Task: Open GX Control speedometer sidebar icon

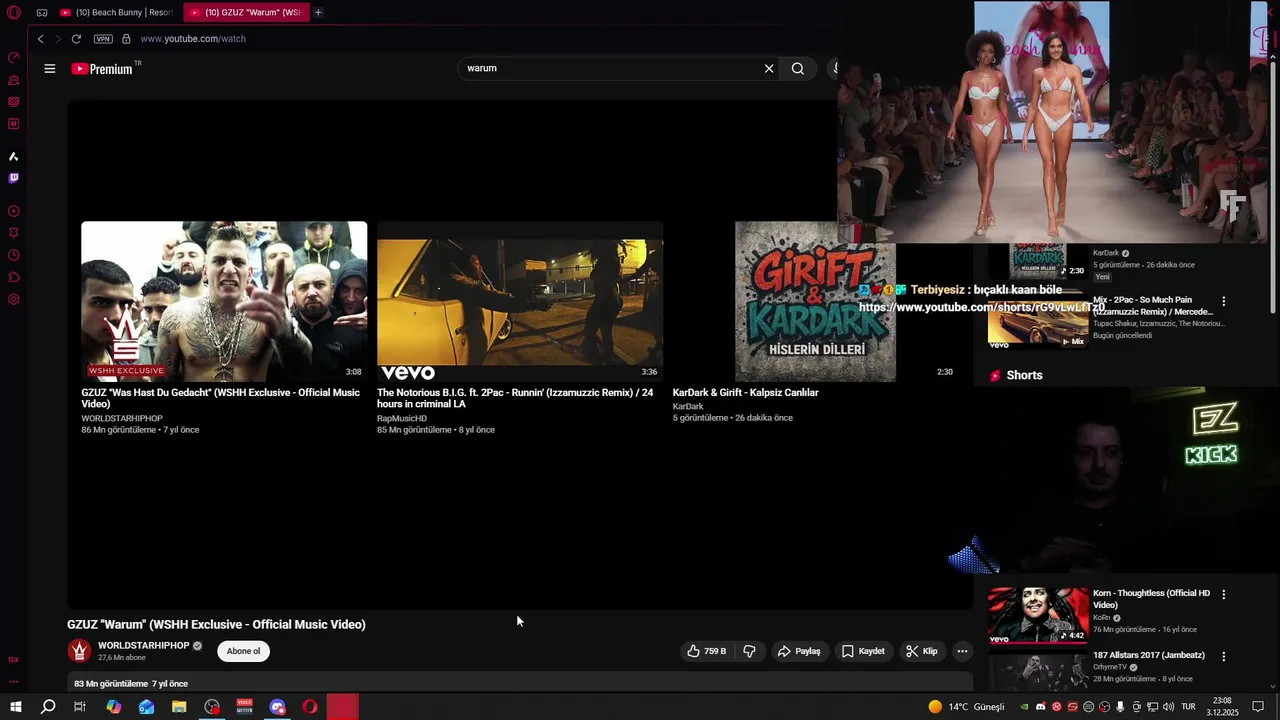Action: coord(14,58)
